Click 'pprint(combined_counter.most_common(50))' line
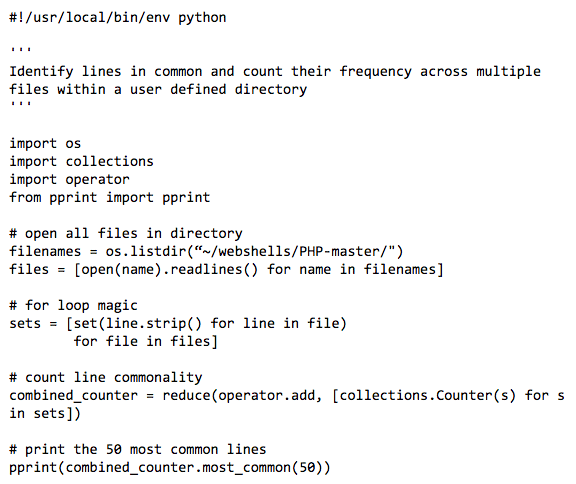Viewport: 576px width, 484px height. tap(170, 467)
